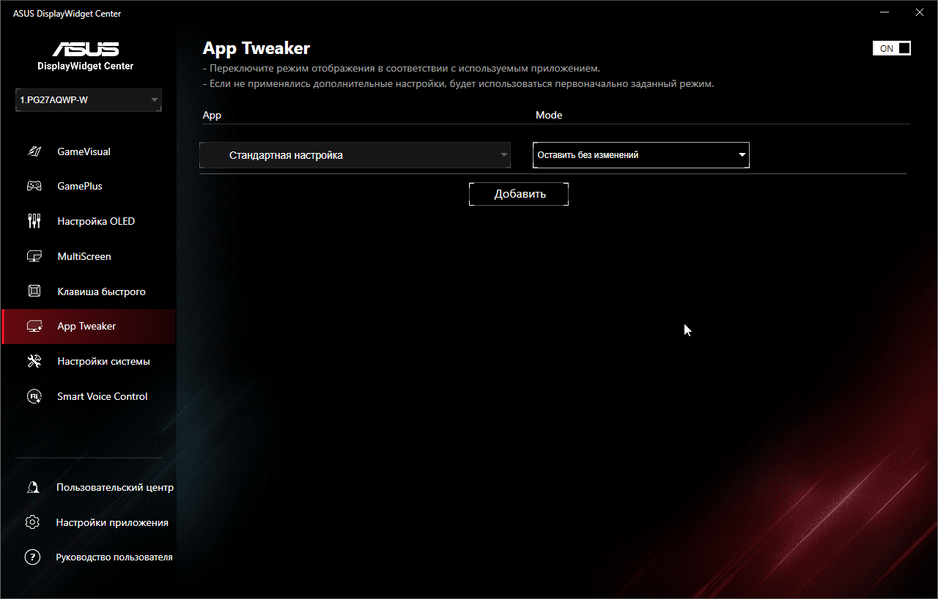This screenshot has height=599, width=938.
Task: Open the Руководство пользователя link
Action: (x=114, y=557)
